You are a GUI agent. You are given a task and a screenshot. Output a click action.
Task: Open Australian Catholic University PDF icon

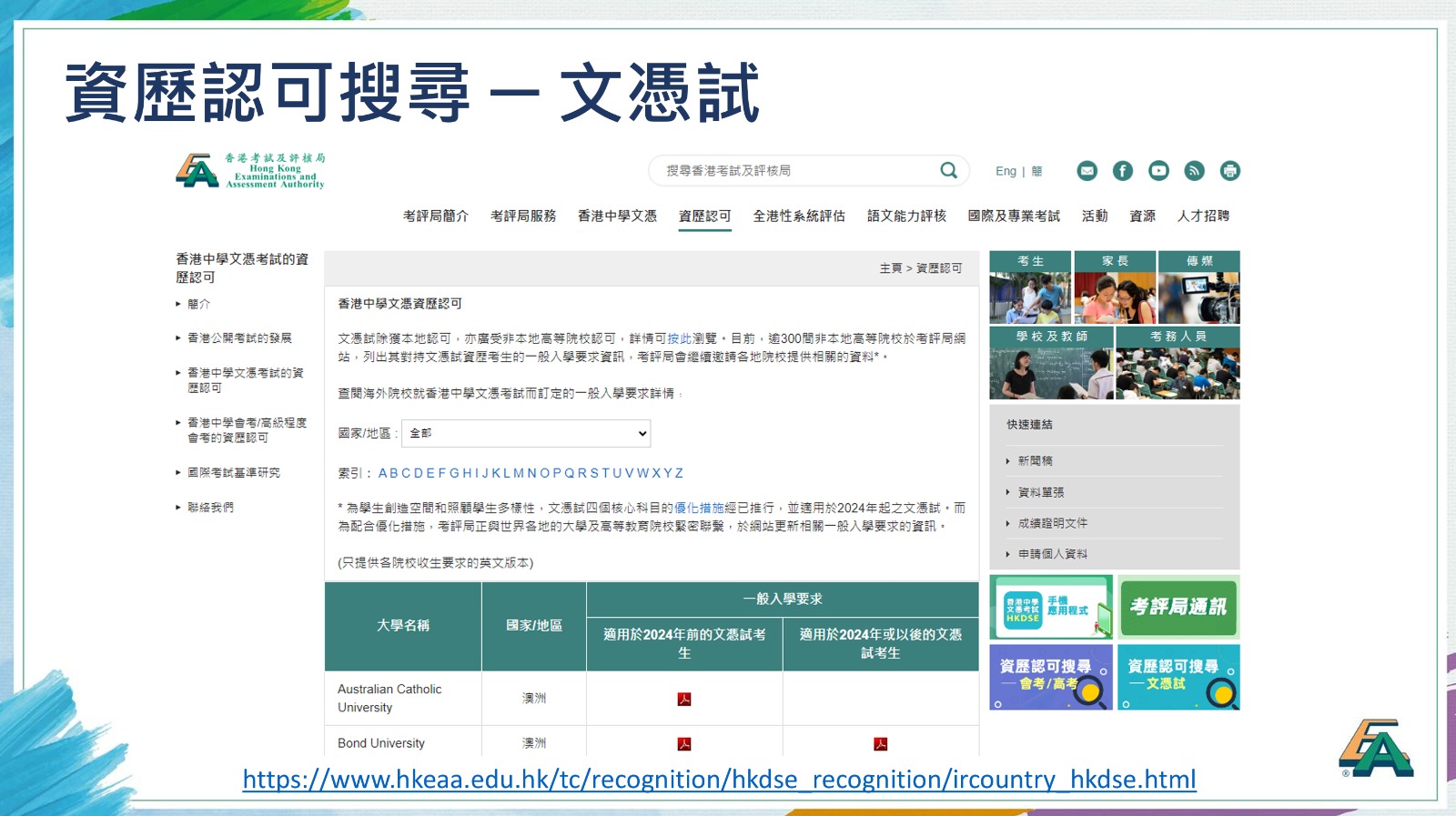point(684,699)
